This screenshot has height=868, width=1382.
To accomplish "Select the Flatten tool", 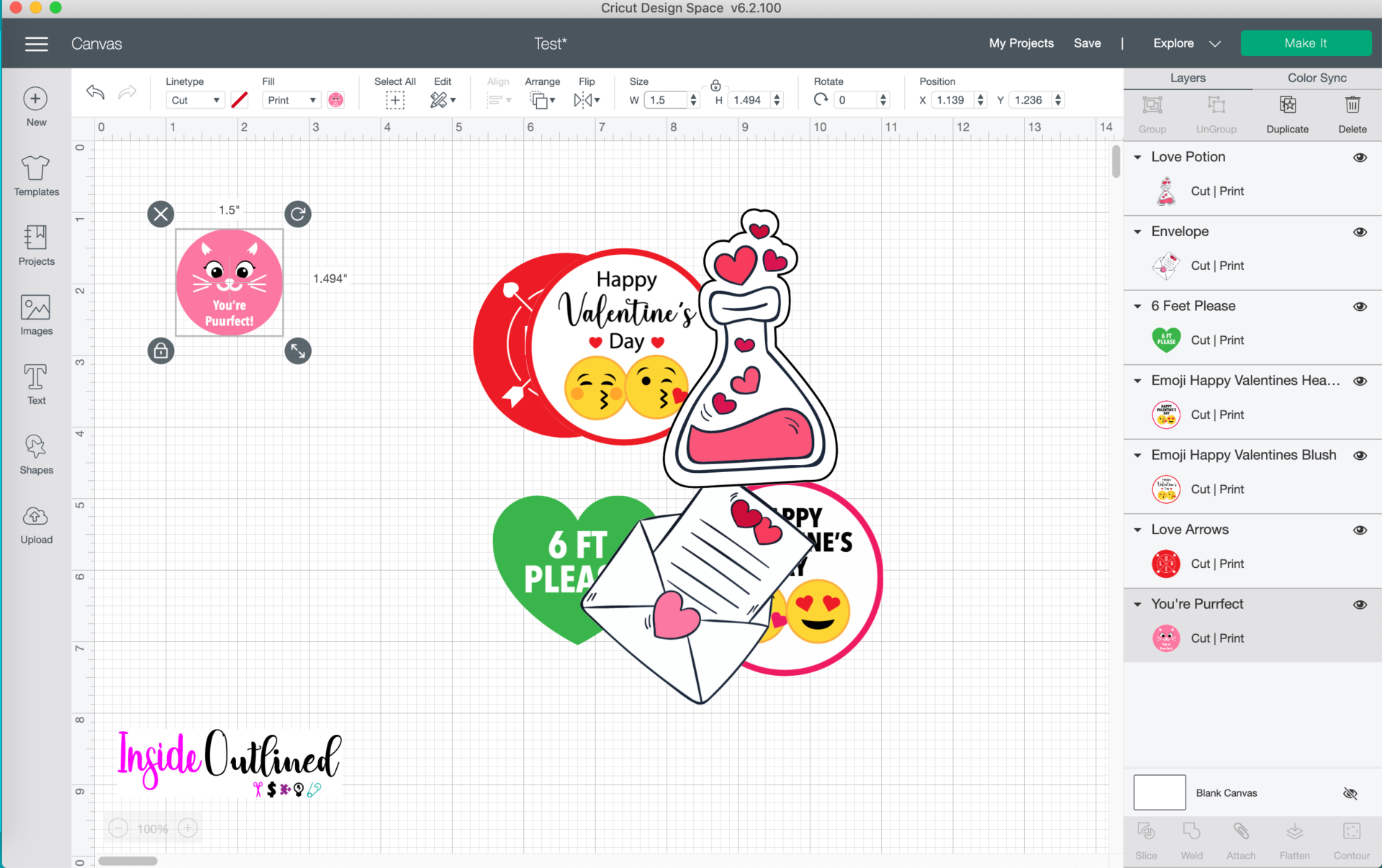I will point(1295,838).
